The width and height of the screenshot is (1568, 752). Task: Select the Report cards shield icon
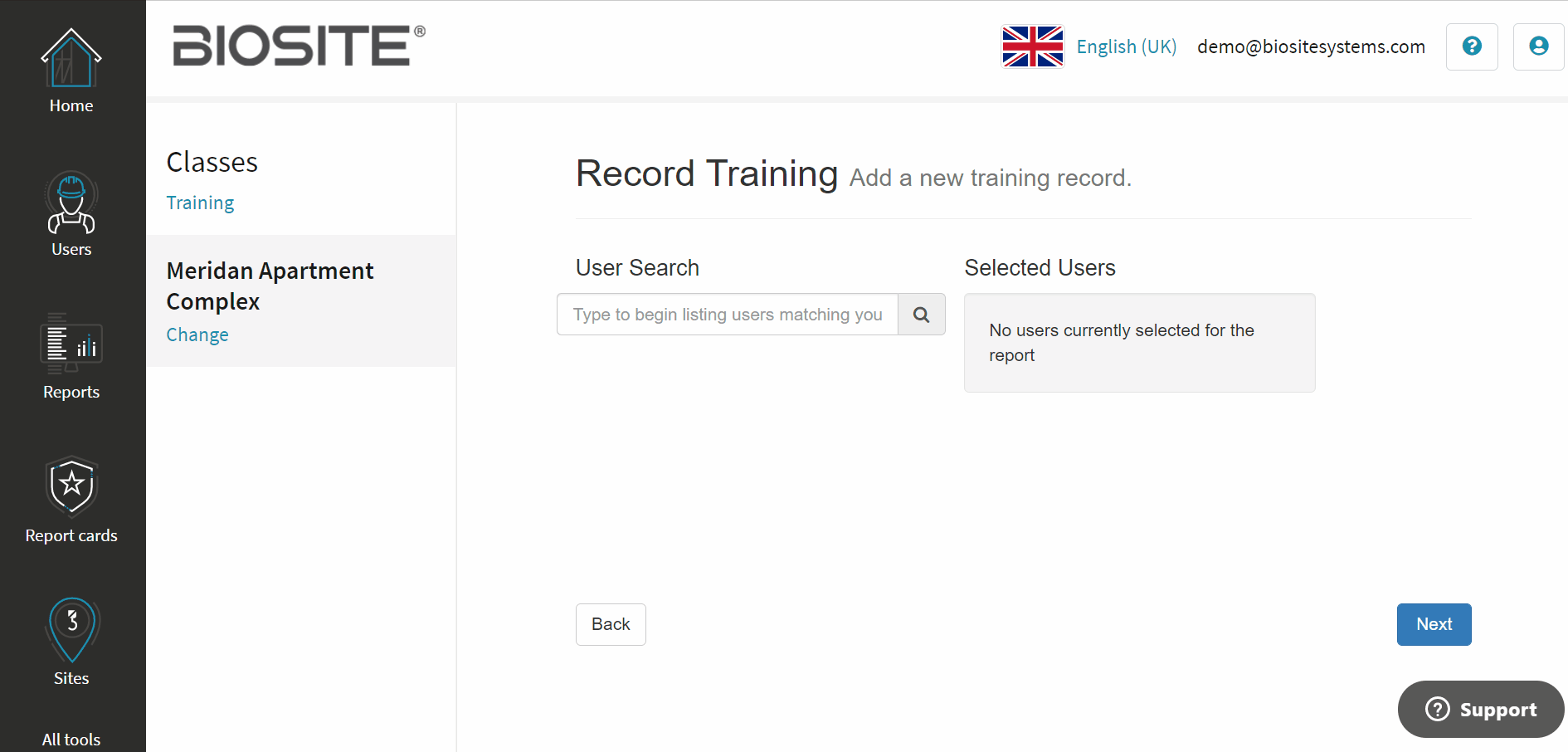[71, 487]
